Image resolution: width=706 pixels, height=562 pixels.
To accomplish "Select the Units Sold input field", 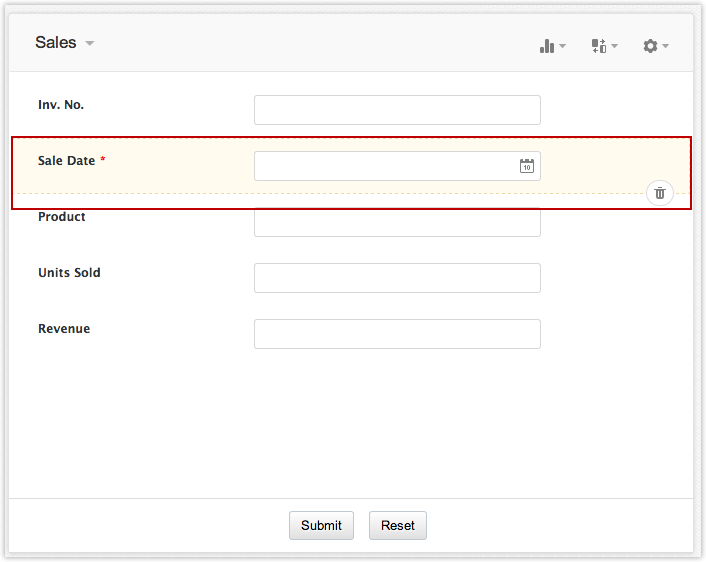I will (397, 278).
